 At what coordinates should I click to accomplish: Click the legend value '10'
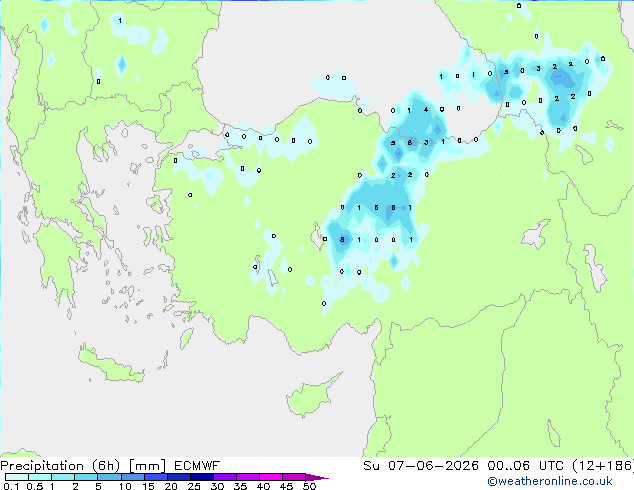[x=125, y=486]
